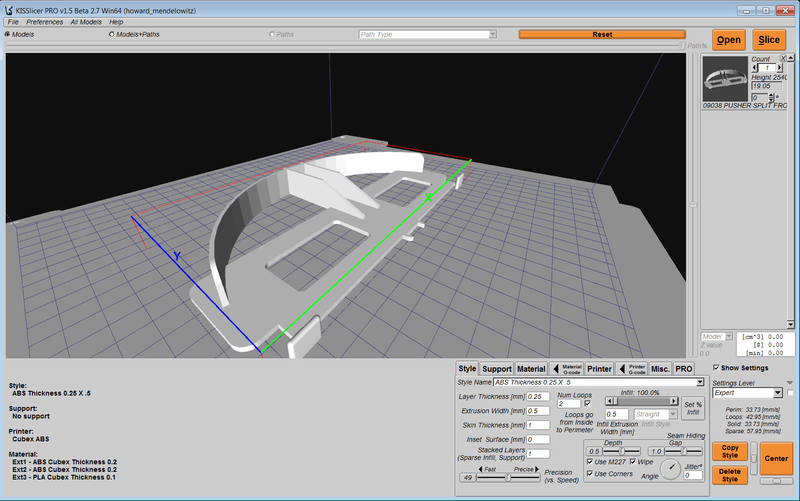Click the Infill scrollbar right arrow
Screen dimensions: 800x501
coord(674,401)
